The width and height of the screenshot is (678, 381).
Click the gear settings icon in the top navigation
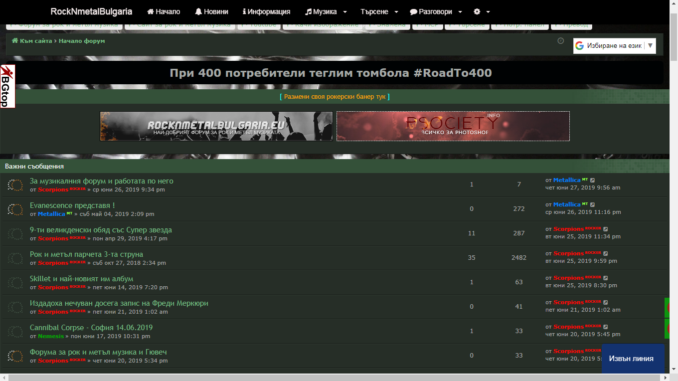(x=477, y=12)
